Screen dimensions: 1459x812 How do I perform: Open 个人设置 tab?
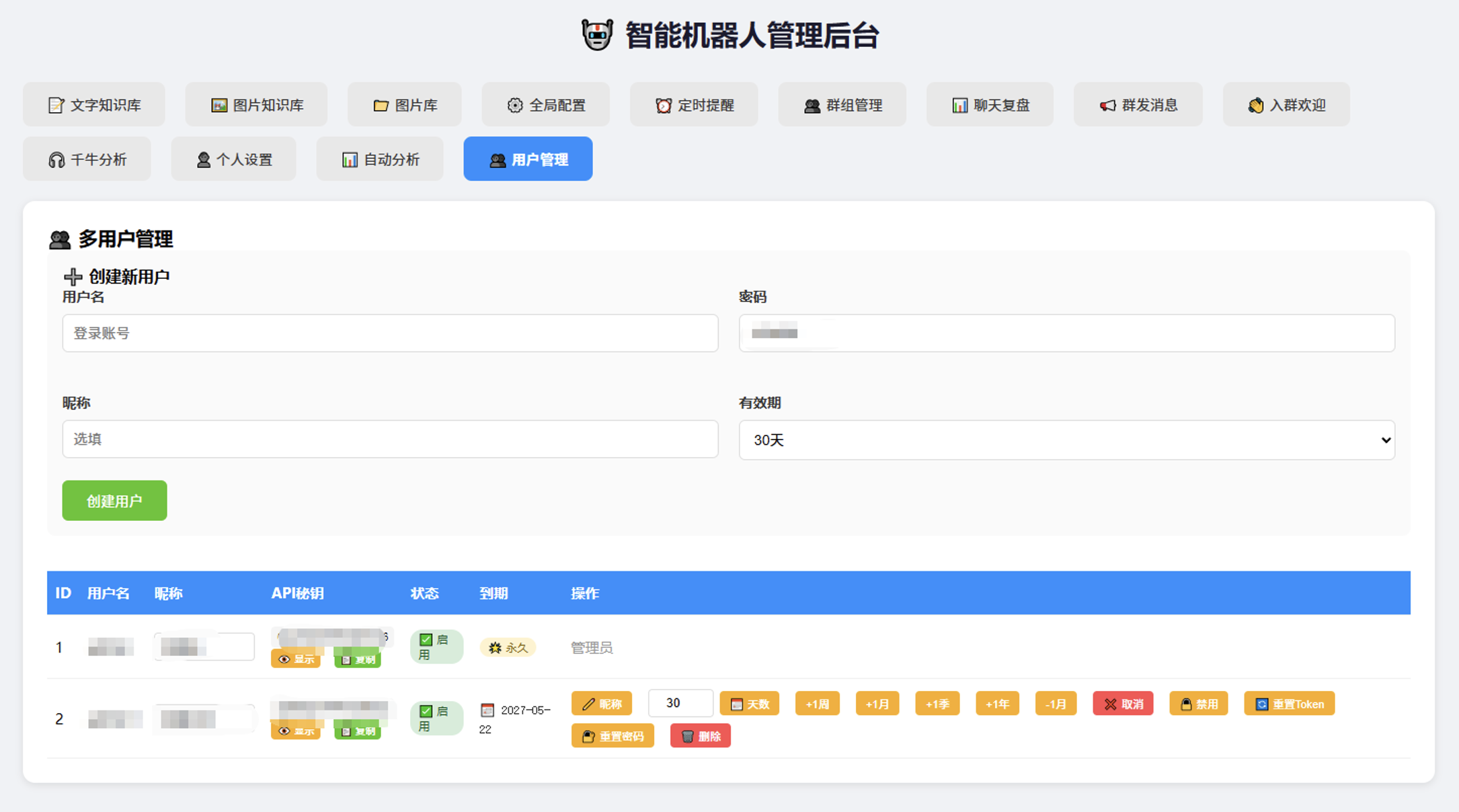(233, 159)
